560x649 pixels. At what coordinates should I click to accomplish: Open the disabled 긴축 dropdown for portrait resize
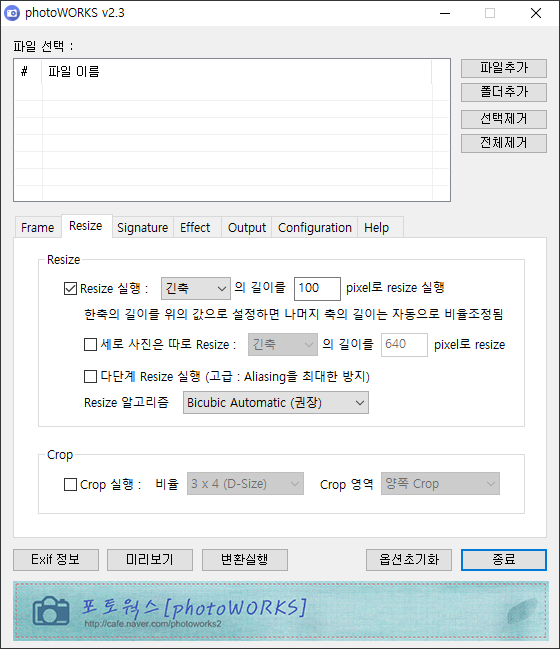coord(283,344)
